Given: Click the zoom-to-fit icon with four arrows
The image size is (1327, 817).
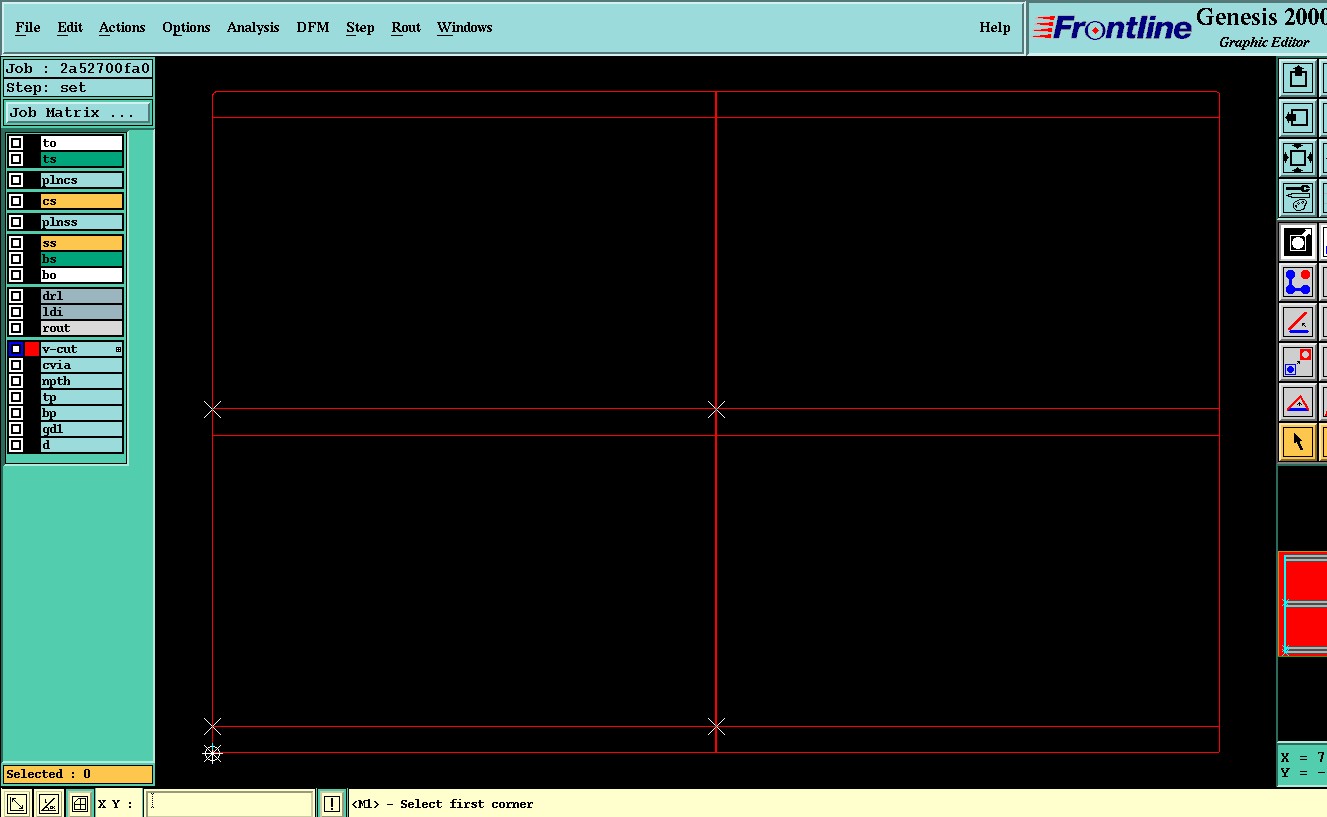Looking at the screenshot, I should [x=1298, y=158].
